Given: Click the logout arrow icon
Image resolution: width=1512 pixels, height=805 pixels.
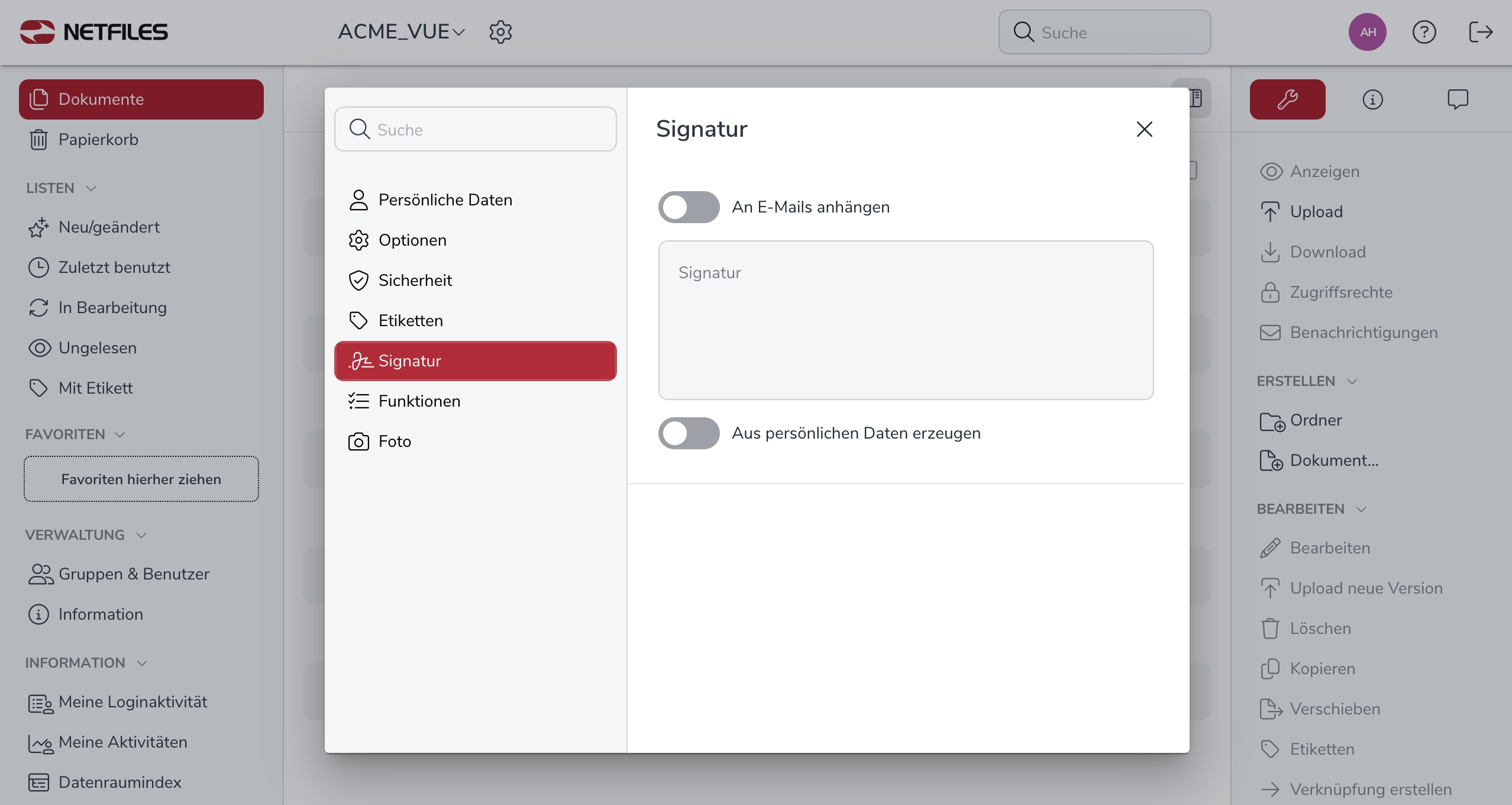Looking at the screenshot, I should pos(1480,32).
